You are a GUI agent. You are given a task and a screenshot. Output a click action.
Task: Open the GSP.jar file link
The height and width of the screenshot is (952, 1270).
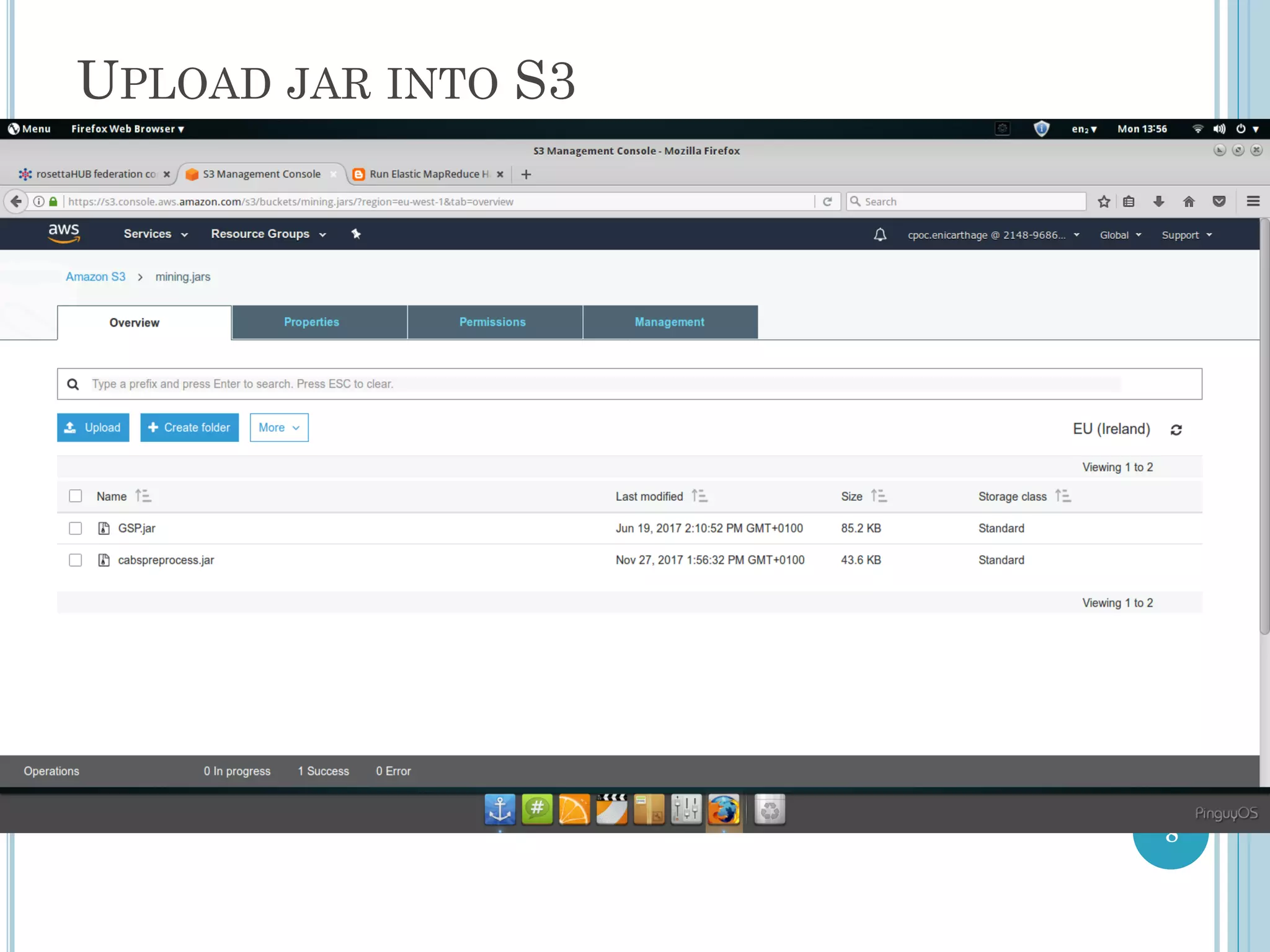(136, 528)
